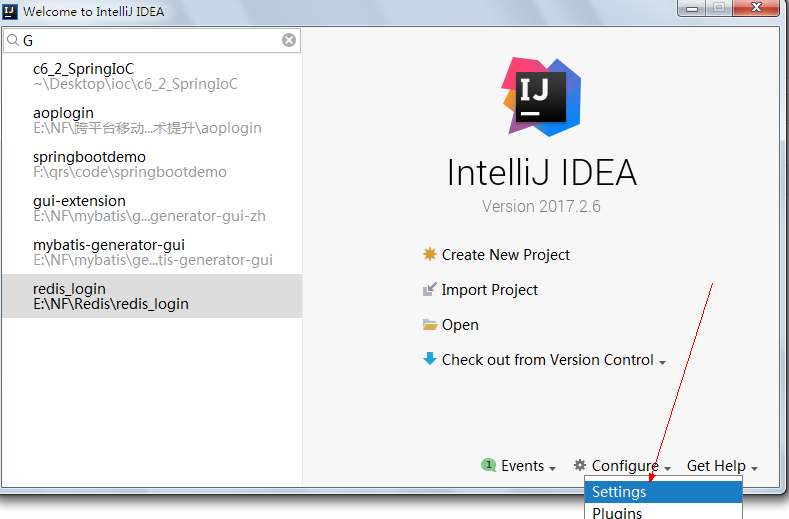
Task: Click the Configure gear icon
Action: pyautogui.click(x=580, y=466)
